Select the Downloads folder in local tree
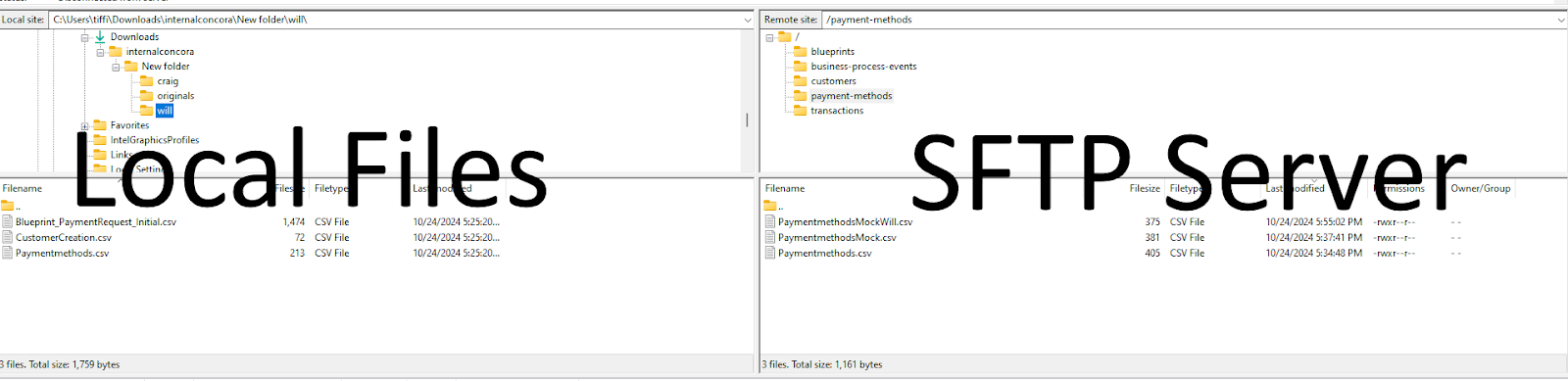The height and width of the screenshot is (381, 1568). 134,37
